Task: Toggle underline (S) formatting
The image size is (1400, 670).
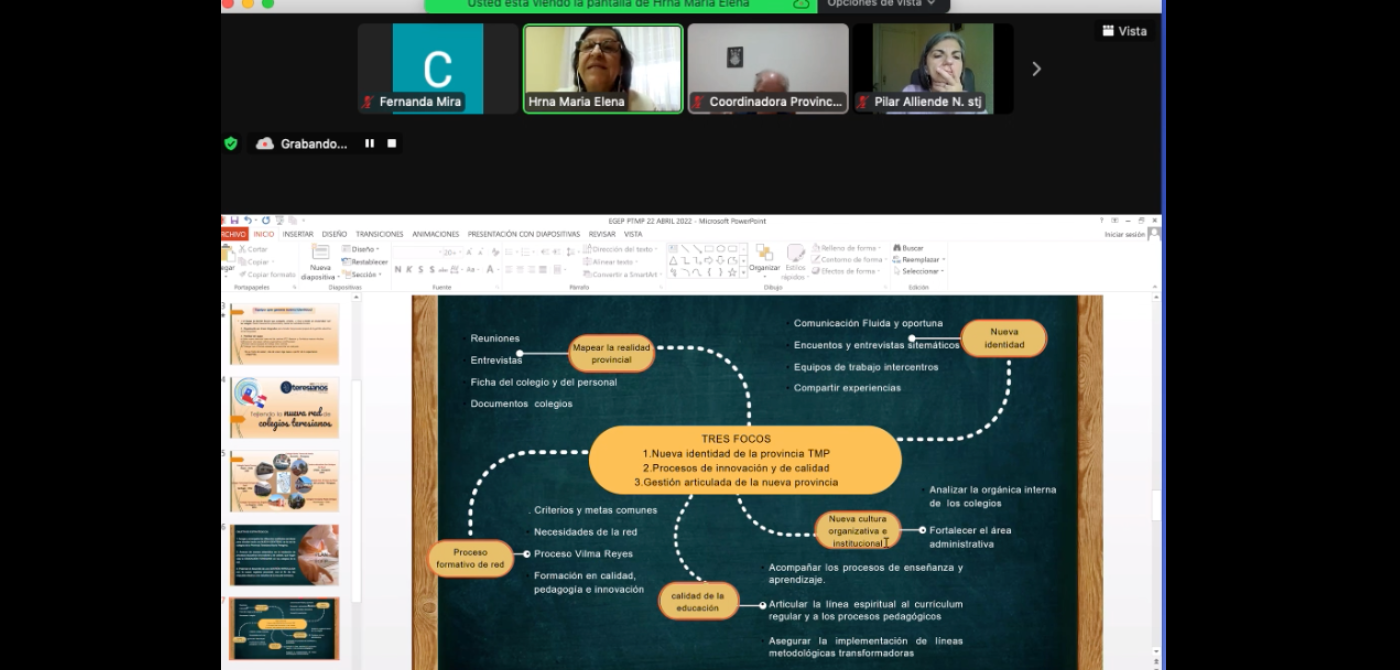Action: click(x=419, y=270)
